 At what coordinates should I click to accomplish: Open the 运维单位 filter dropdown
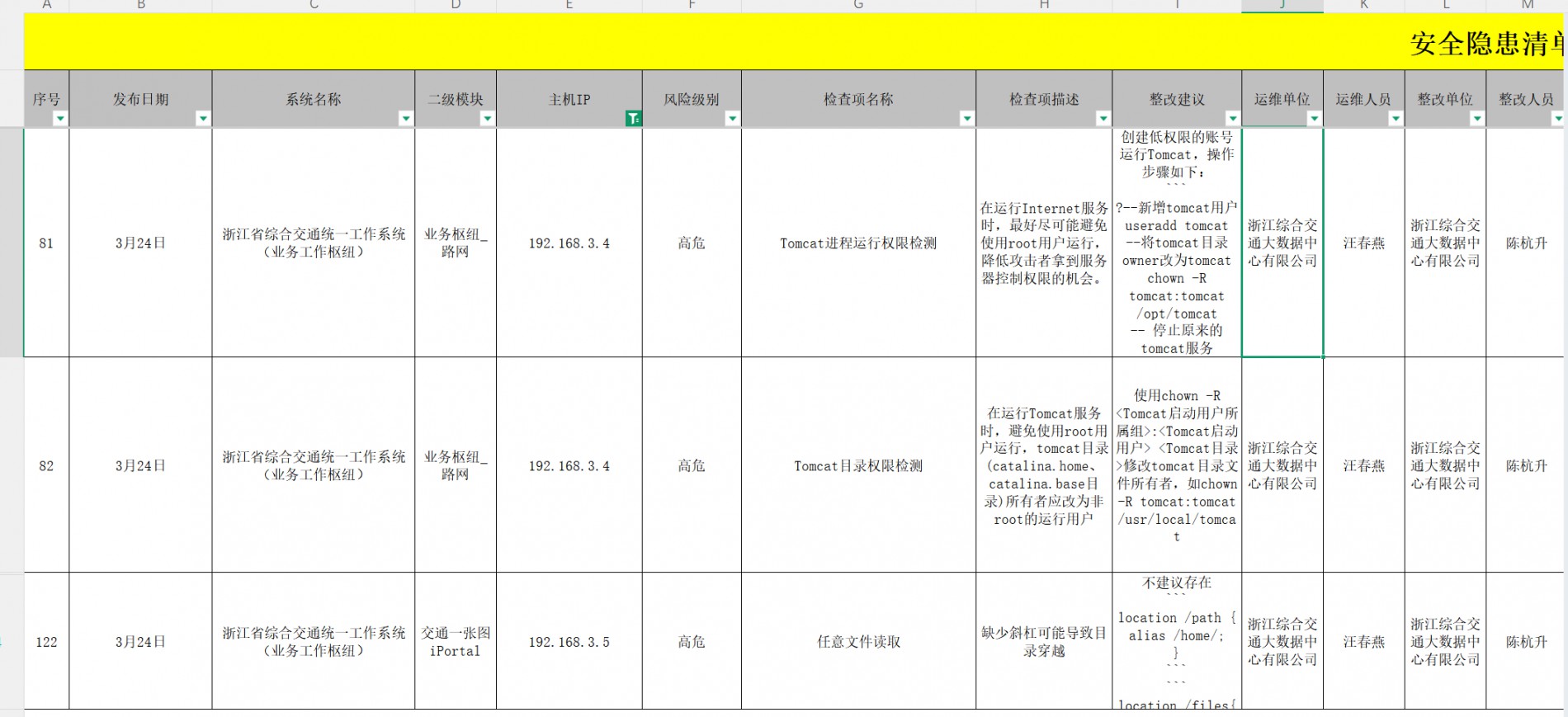(1314, 119)
